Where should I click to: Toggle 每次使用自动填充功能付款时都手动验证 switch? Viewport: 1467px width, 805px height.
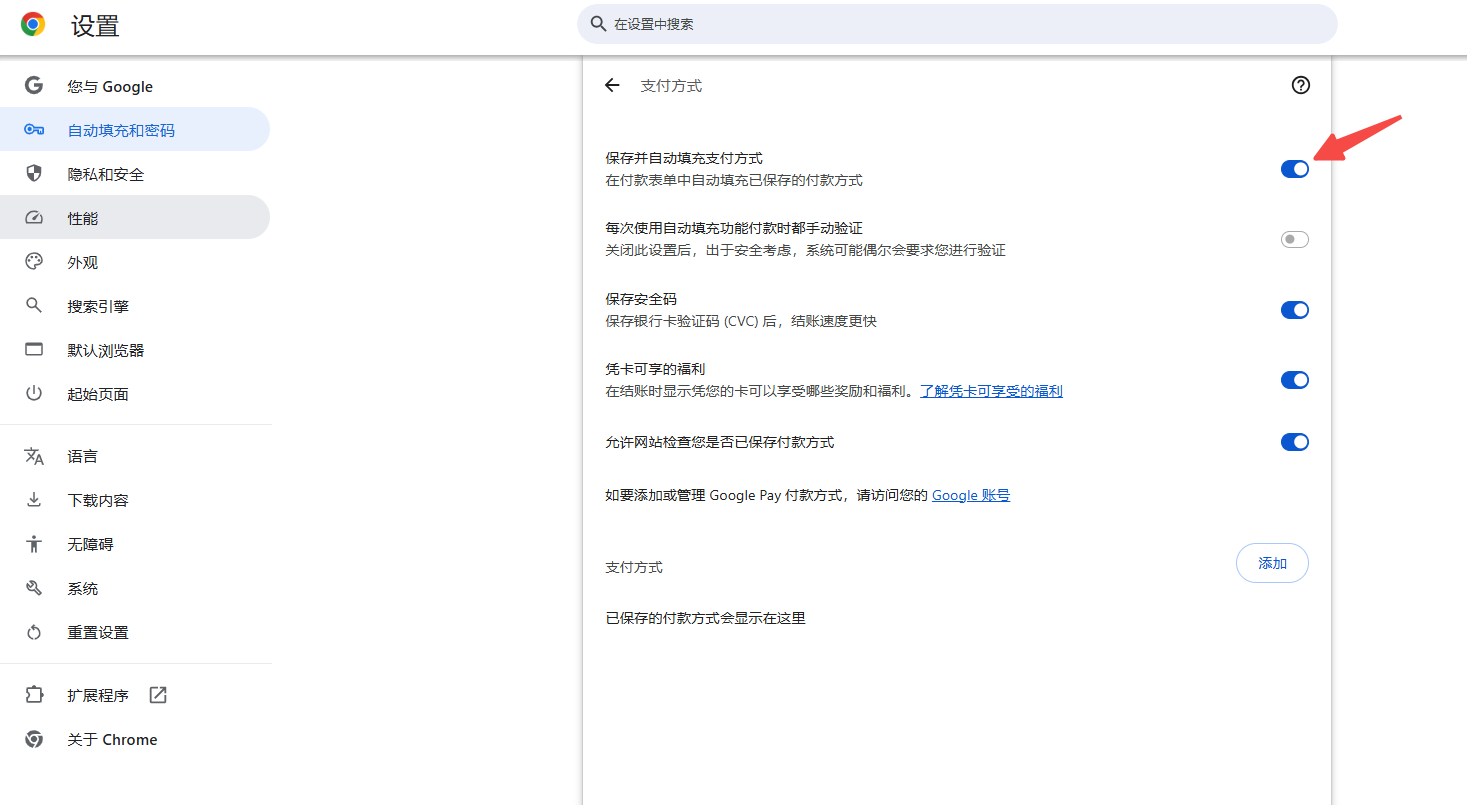coord(1294,239)
